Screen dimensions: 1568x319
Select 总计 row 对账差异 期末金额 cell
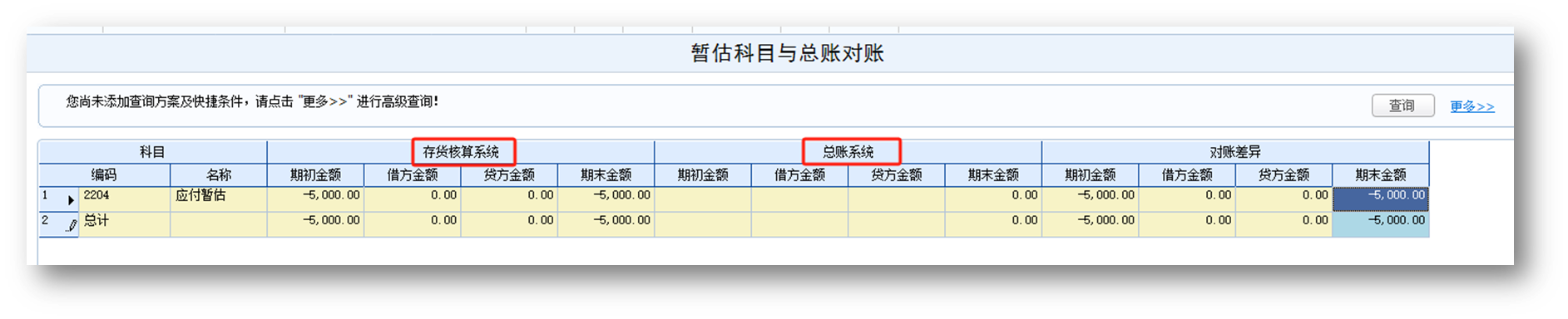[x=1381, y=224]
